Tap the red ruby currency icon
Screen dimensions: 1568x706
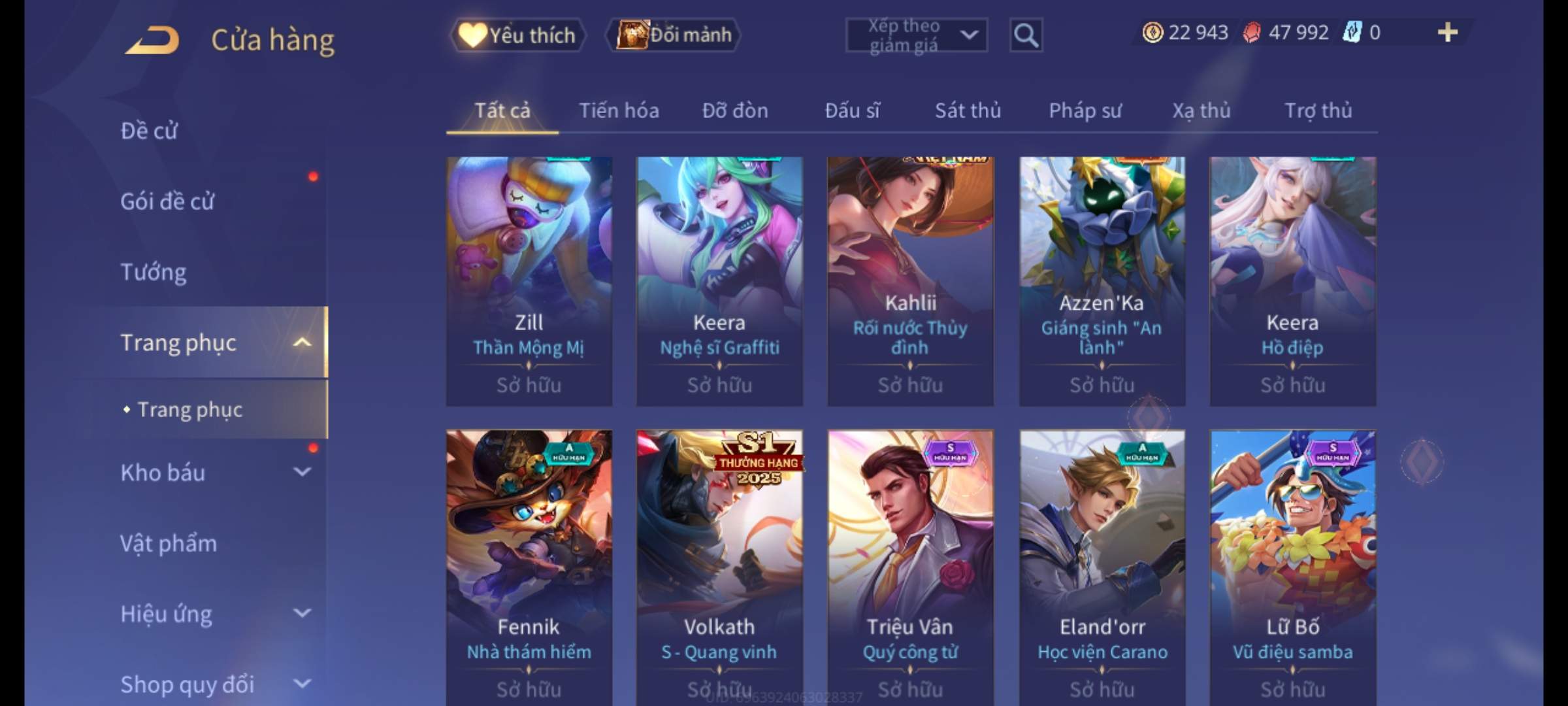[x=1251, y=33]
